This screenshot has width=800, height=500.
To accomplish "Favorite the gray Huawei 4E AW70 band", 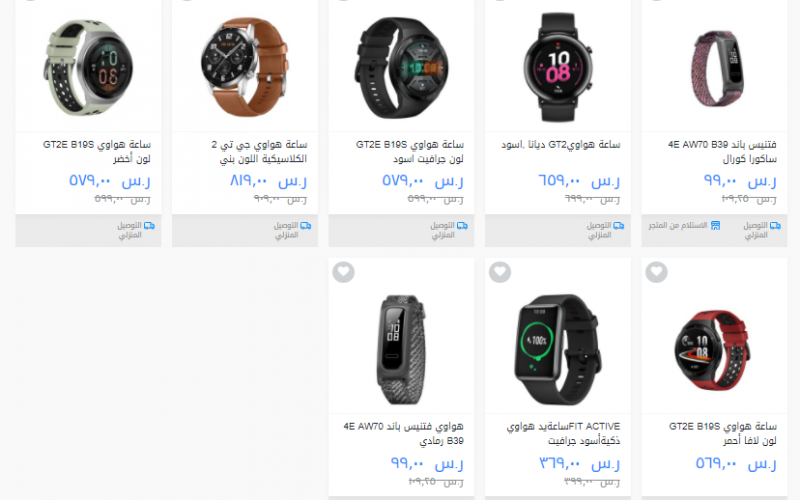I will click(x=343, y=272).
